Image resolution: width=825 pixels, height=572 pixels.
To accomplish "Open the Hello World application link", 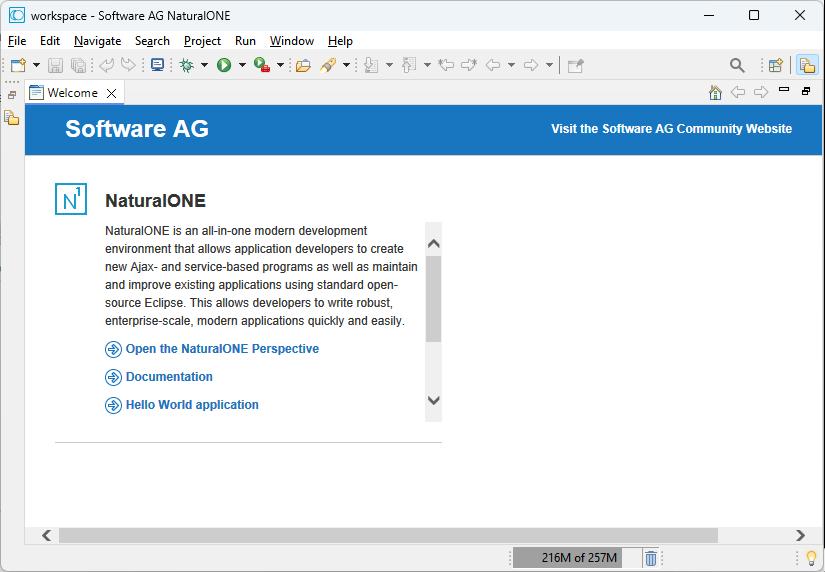I will click(192, 405).
